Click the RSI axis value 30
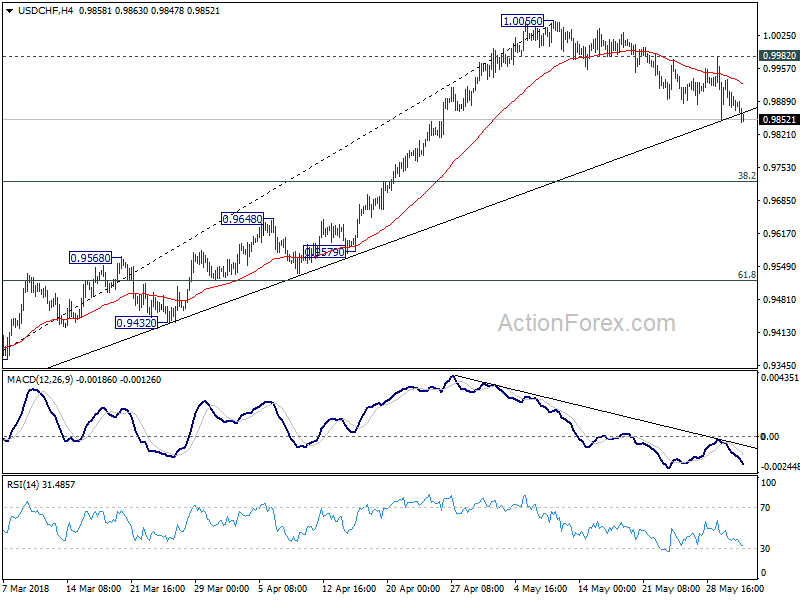The width and height of the screenshot is (800, 600). pos(765,548)
